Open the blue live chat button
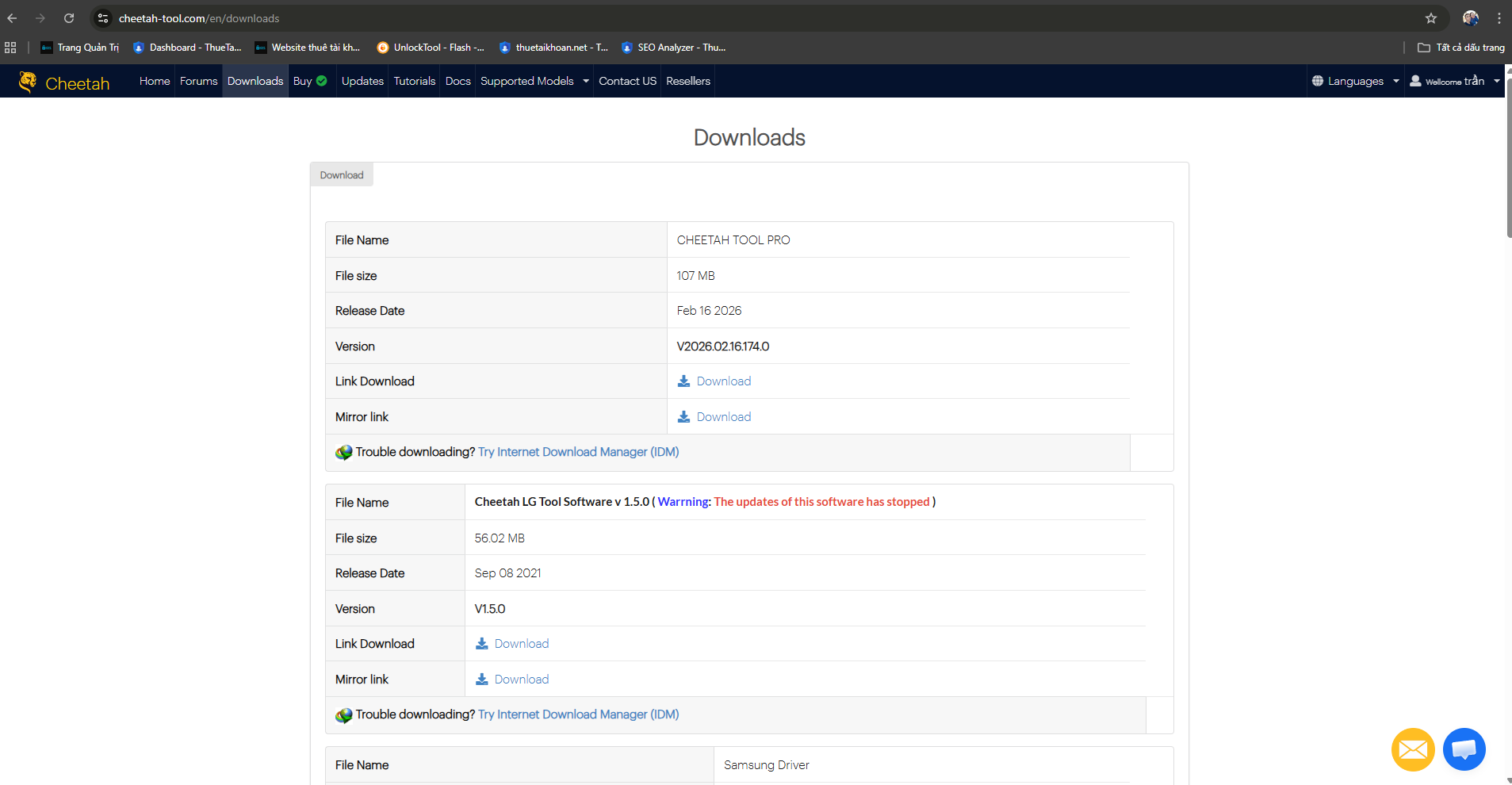Viewport: 1512px width, 785px height. click(x=1464, y=749)
